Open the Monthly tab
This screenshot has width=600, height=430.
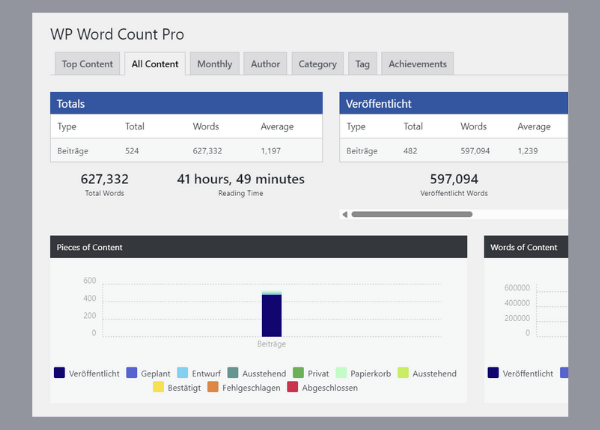[x=214, y=64]
